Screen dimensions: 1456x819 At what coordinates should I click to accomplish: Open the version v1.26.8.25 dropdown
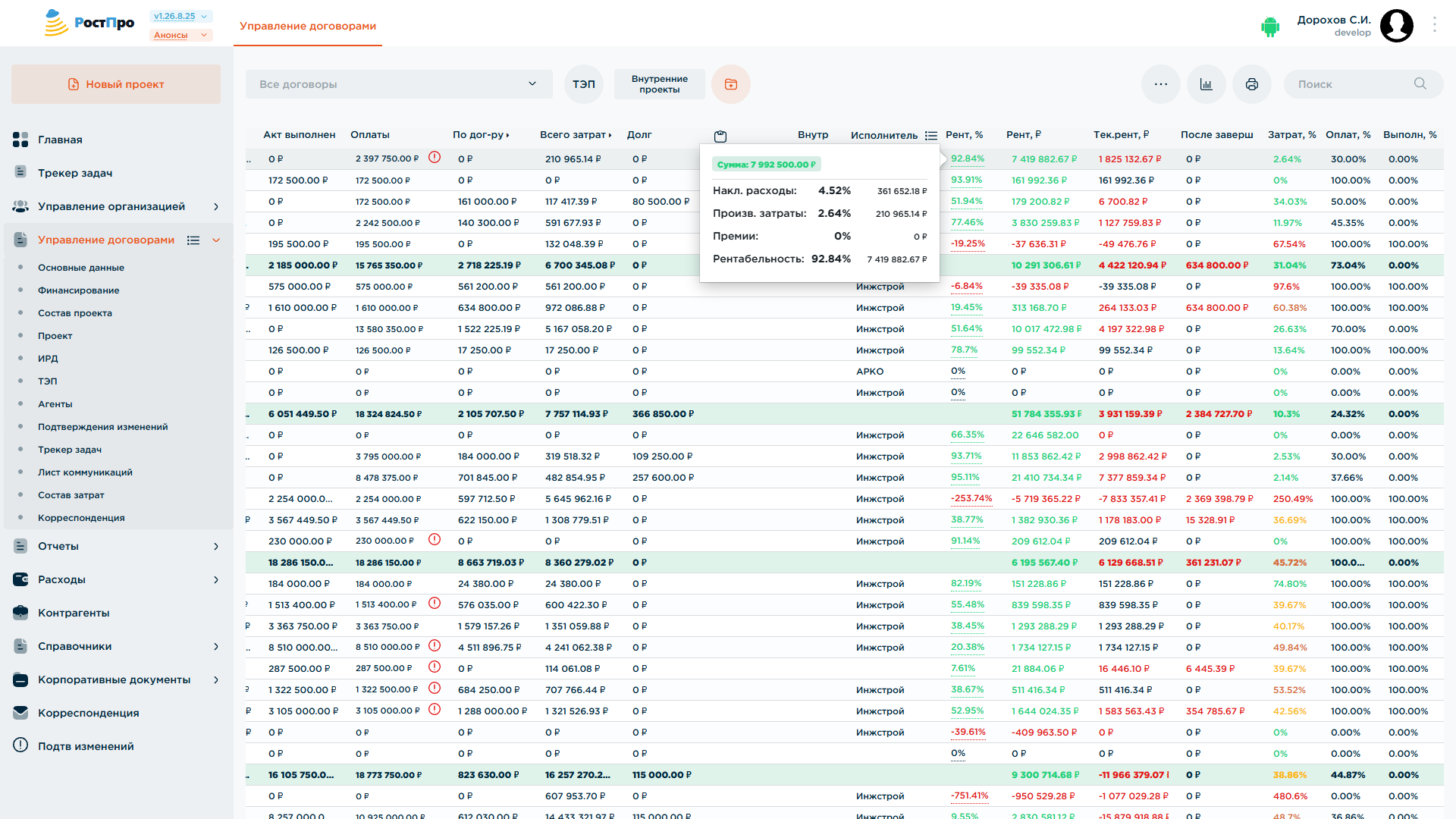[181, 16]
